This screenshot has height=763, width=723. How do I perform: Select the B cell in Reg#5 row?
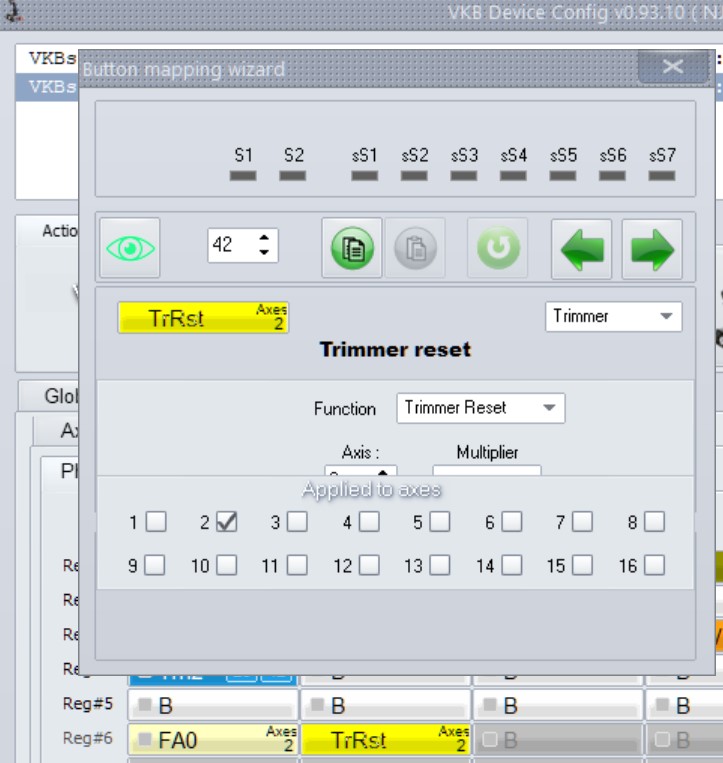(x=213, y=706)
